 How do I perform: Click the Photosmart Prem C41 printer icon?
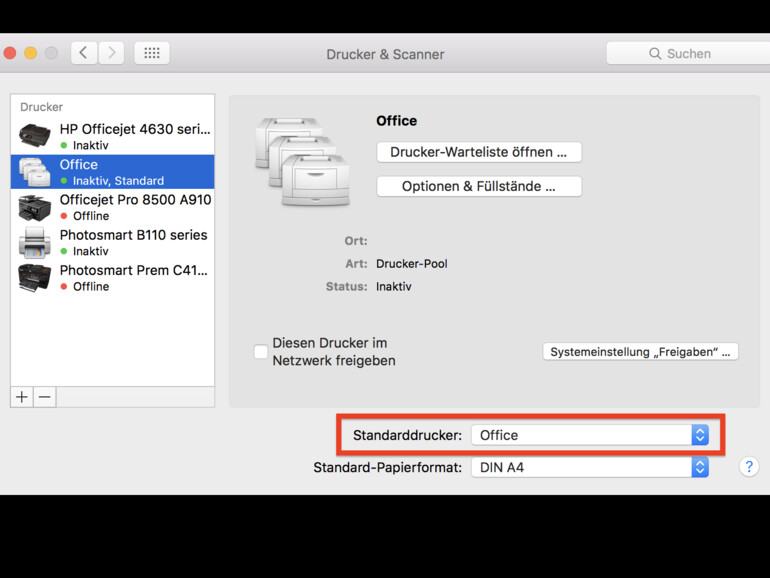click(34, 278)
